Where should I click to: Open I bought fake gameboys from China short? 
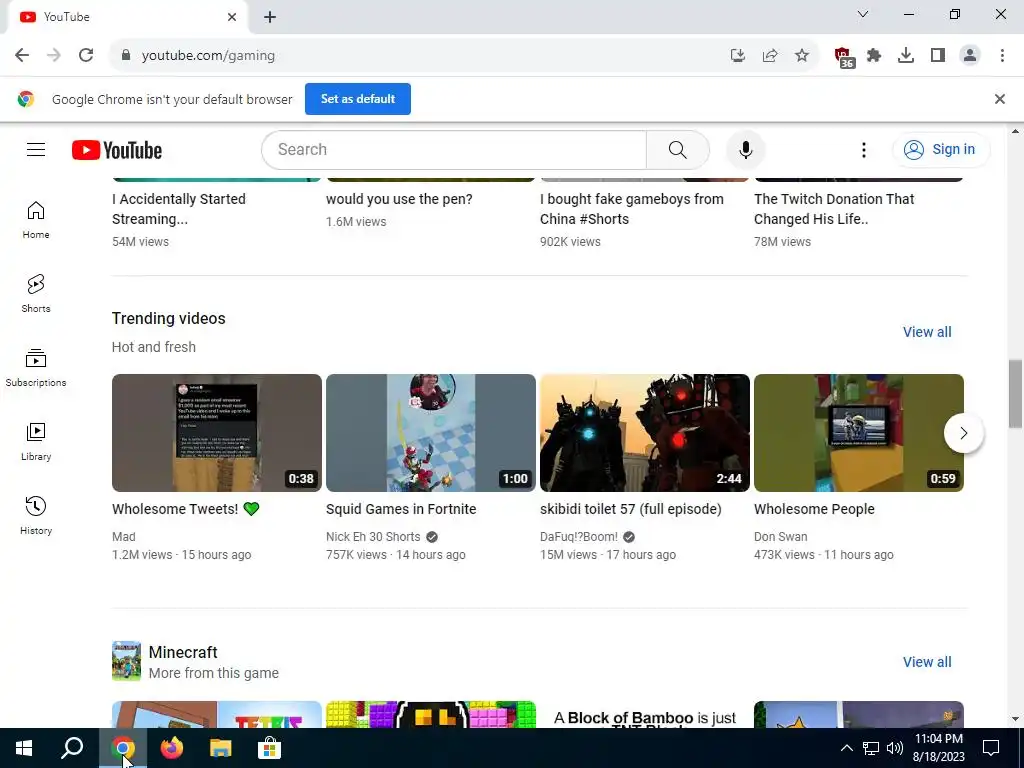coord(632,209)
